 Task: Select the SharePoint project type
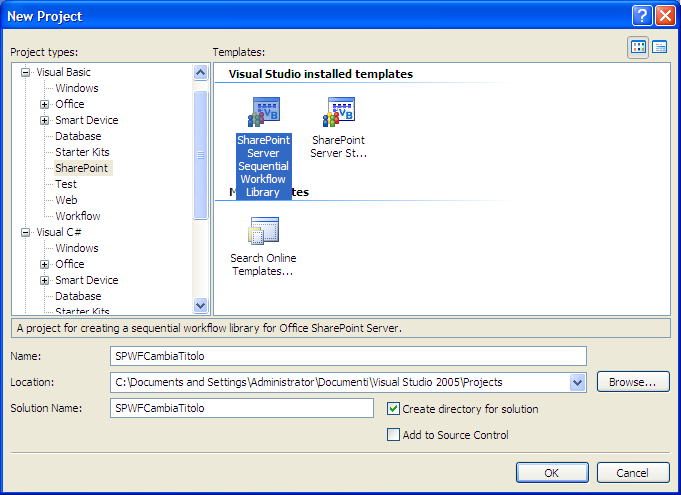(82, 168)
